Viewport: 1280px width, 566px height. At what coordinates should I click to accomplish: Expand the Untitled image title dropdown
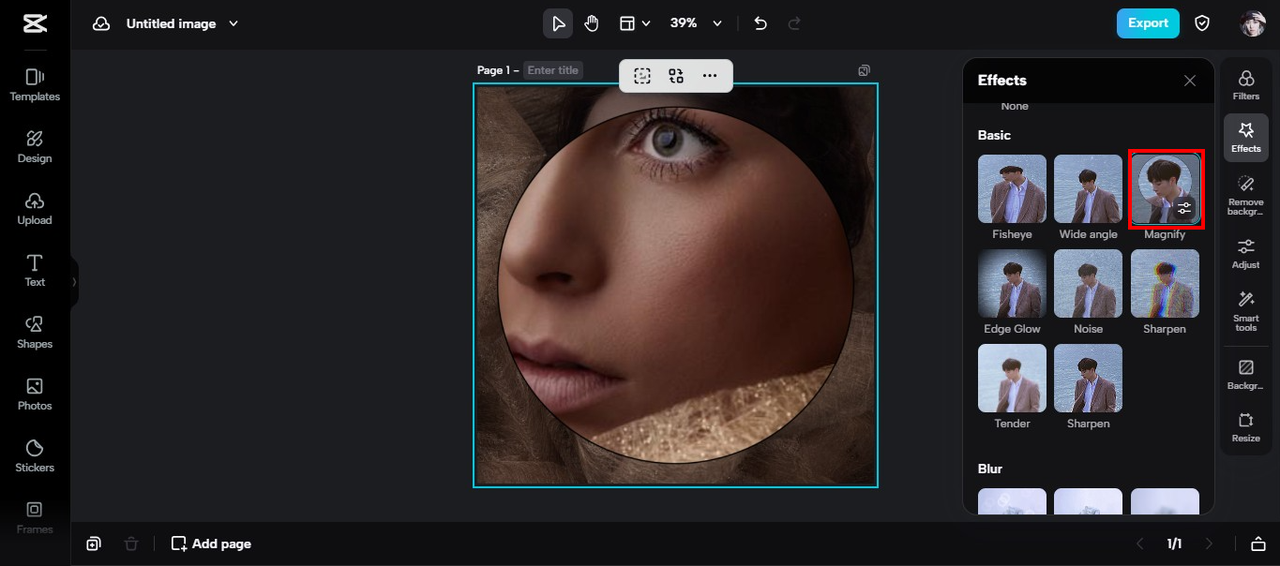pos(234,24)
